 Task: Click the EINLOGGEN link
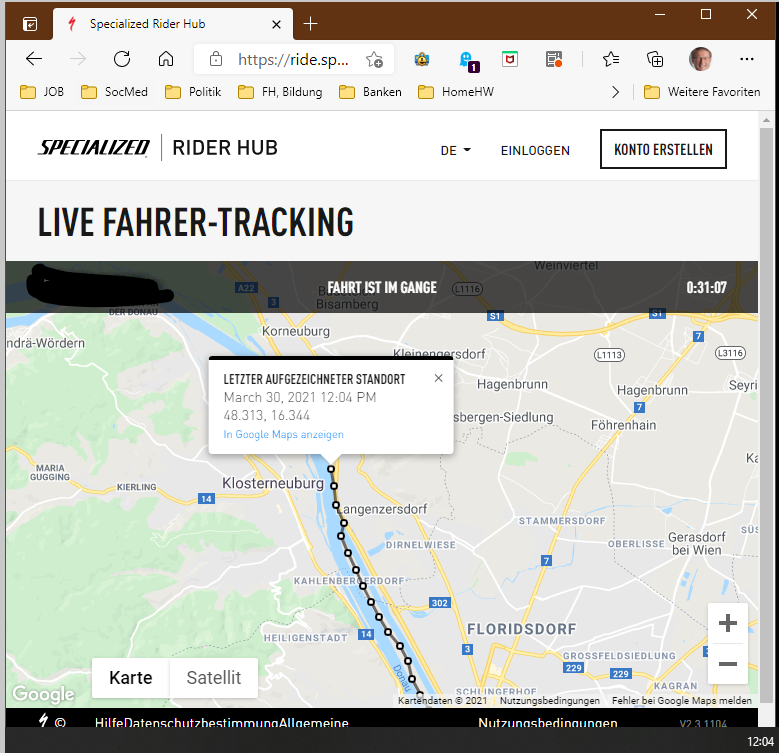point(535,151)
